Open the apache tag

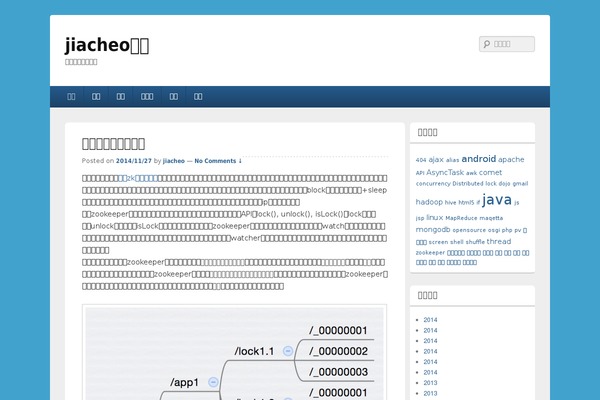coord(511,160)
